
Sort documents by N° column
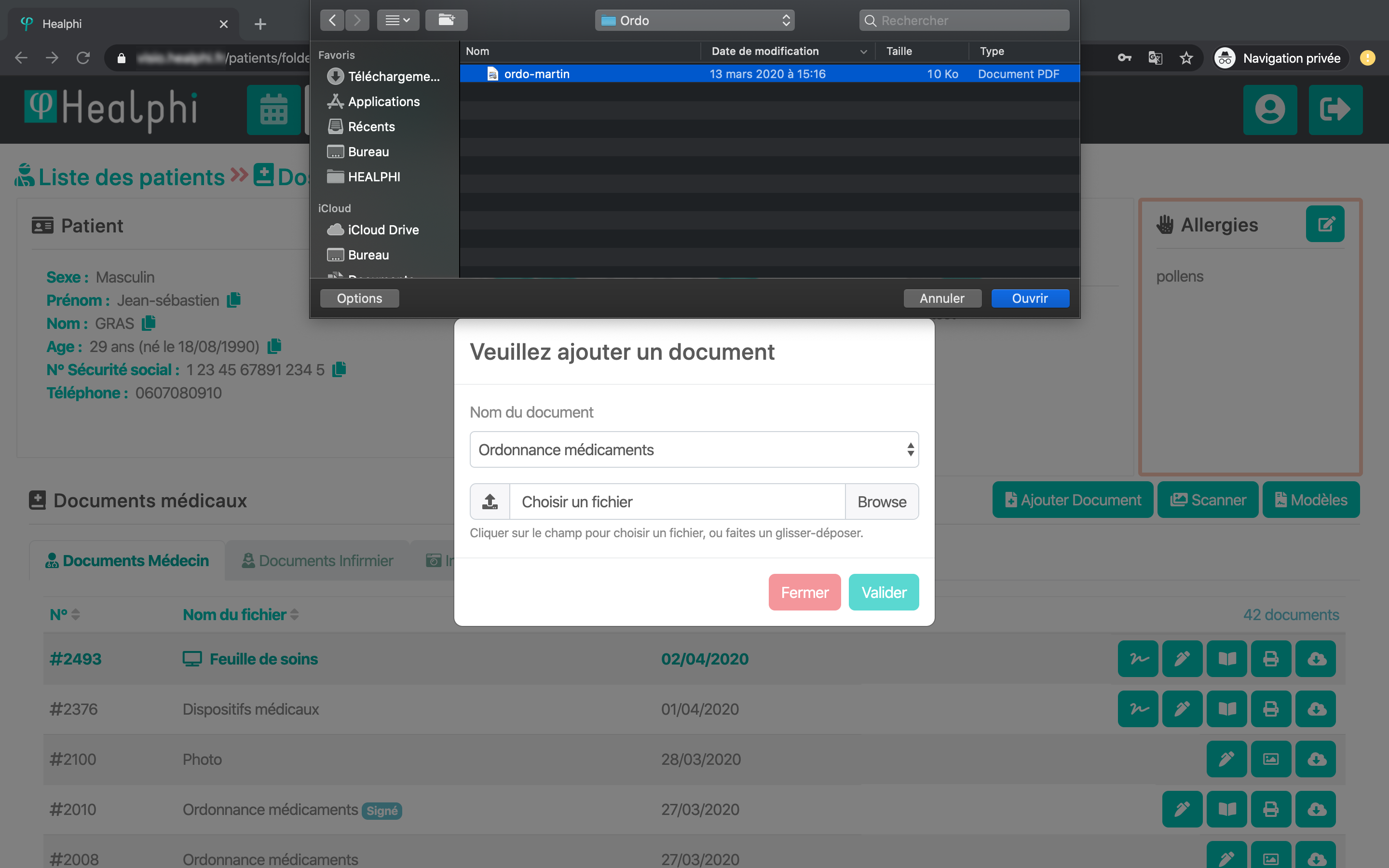pyautogui.click(x=65, y=614)
